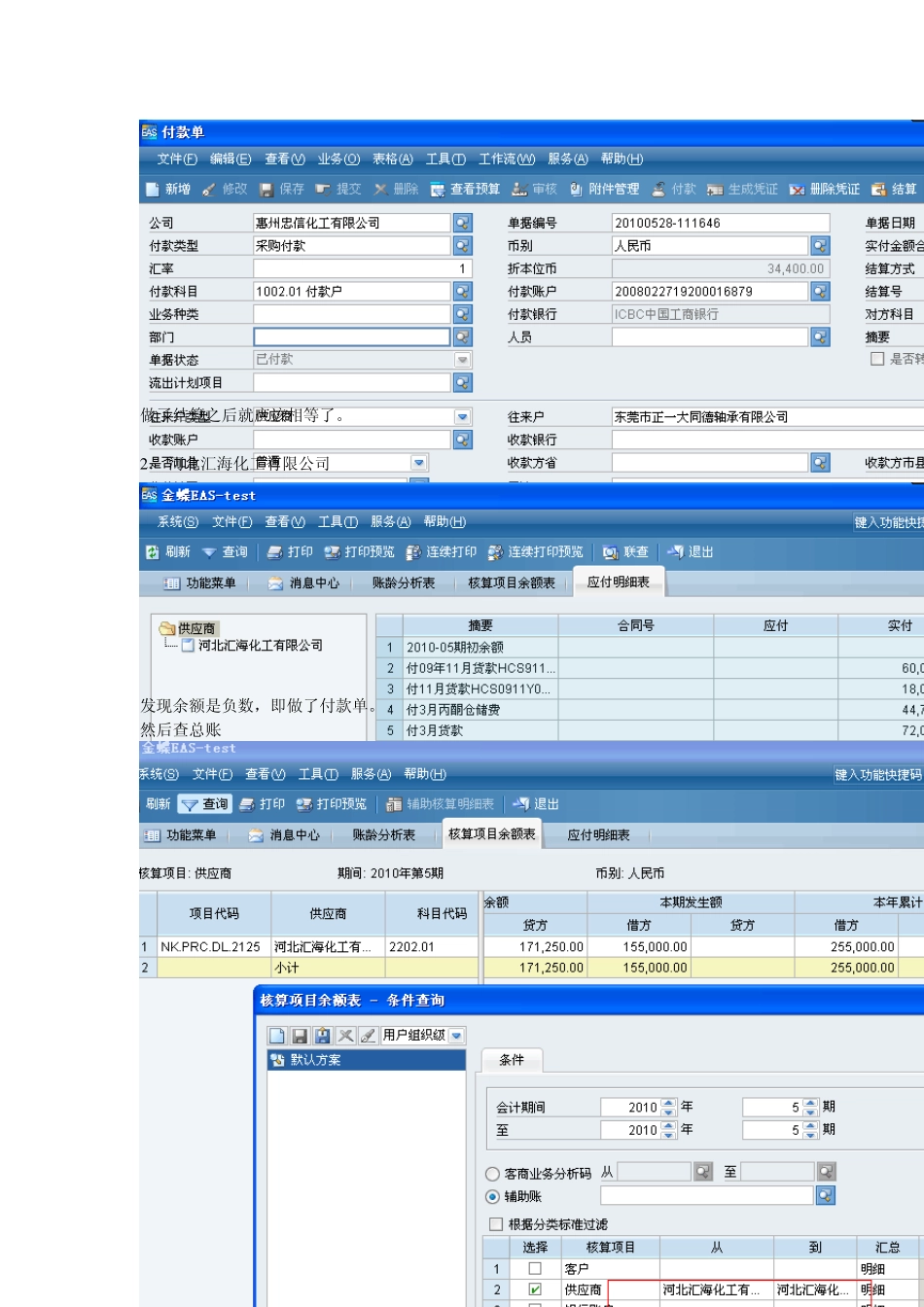
Task: Enable 根据分类标准过滤 checkbox
Action: 496,1224
